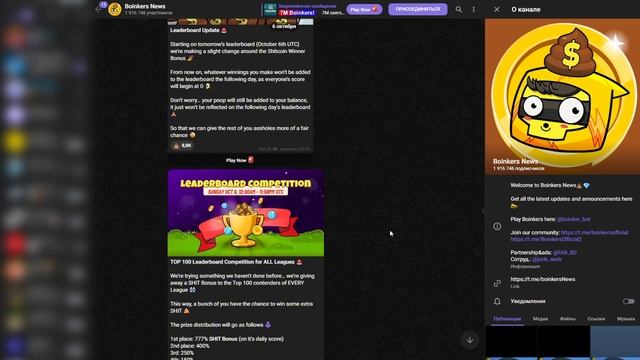Viewport: 640px width, 360px height.
Task: Open the Сотруд. contact handle link
Action: pyautogui.click(x=547, y=259)
